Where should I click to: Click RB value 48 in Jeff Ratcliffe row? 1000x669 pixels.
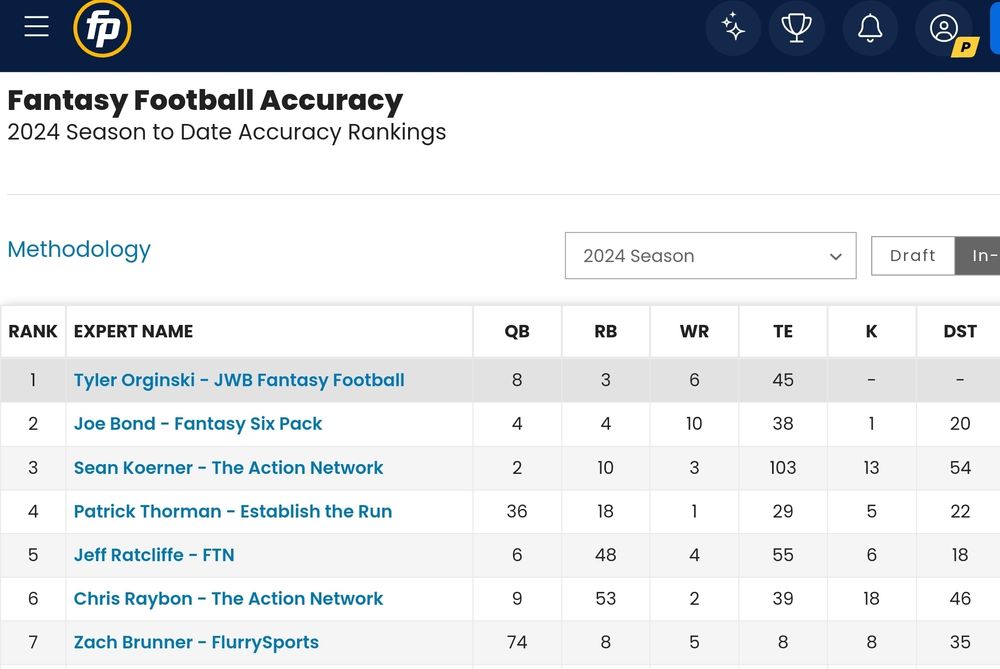click(606, 555)
